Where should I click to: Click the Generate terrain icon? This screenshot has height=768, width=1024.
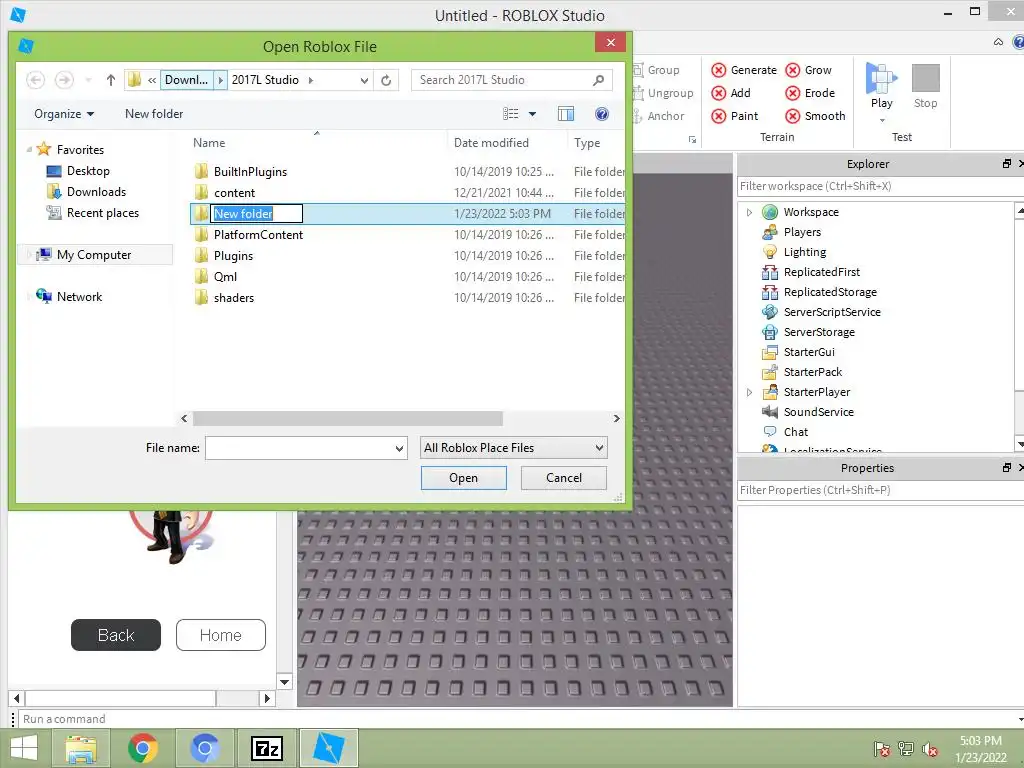(x=718, y=70)
